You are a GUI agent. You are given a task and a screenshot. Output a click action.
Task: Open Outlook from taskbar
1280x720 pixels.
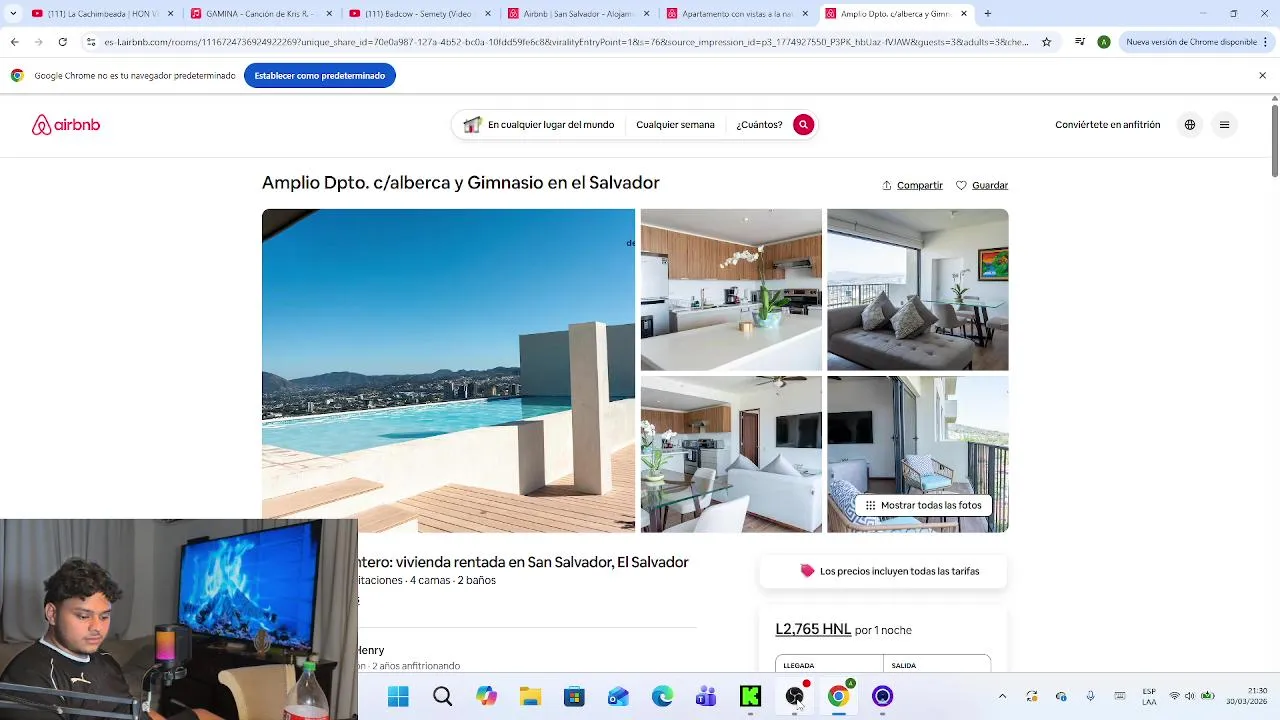tap(618, 696)
